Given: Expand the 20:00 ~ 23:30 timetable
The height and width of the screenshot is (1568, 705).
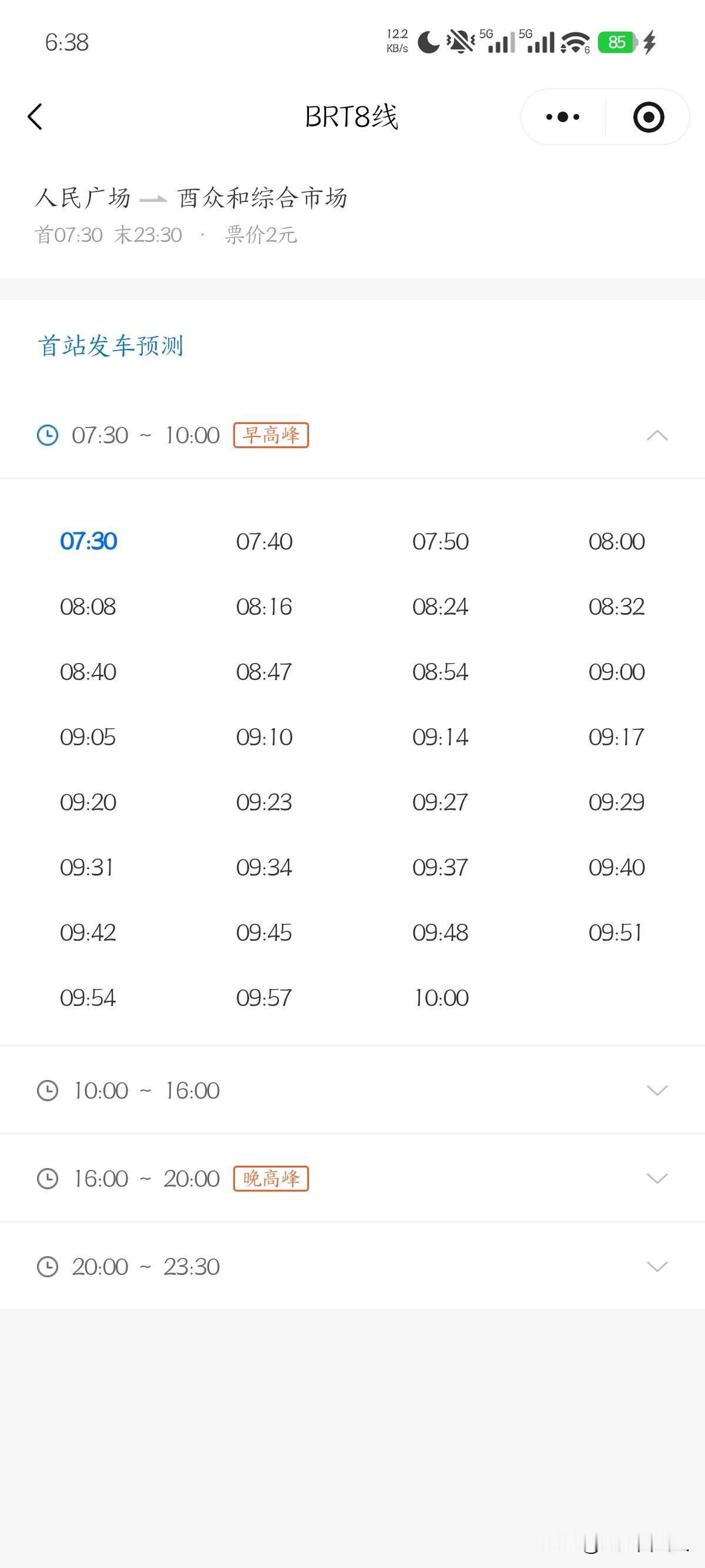Looking at the screenshot, I should pos(657,1267).
